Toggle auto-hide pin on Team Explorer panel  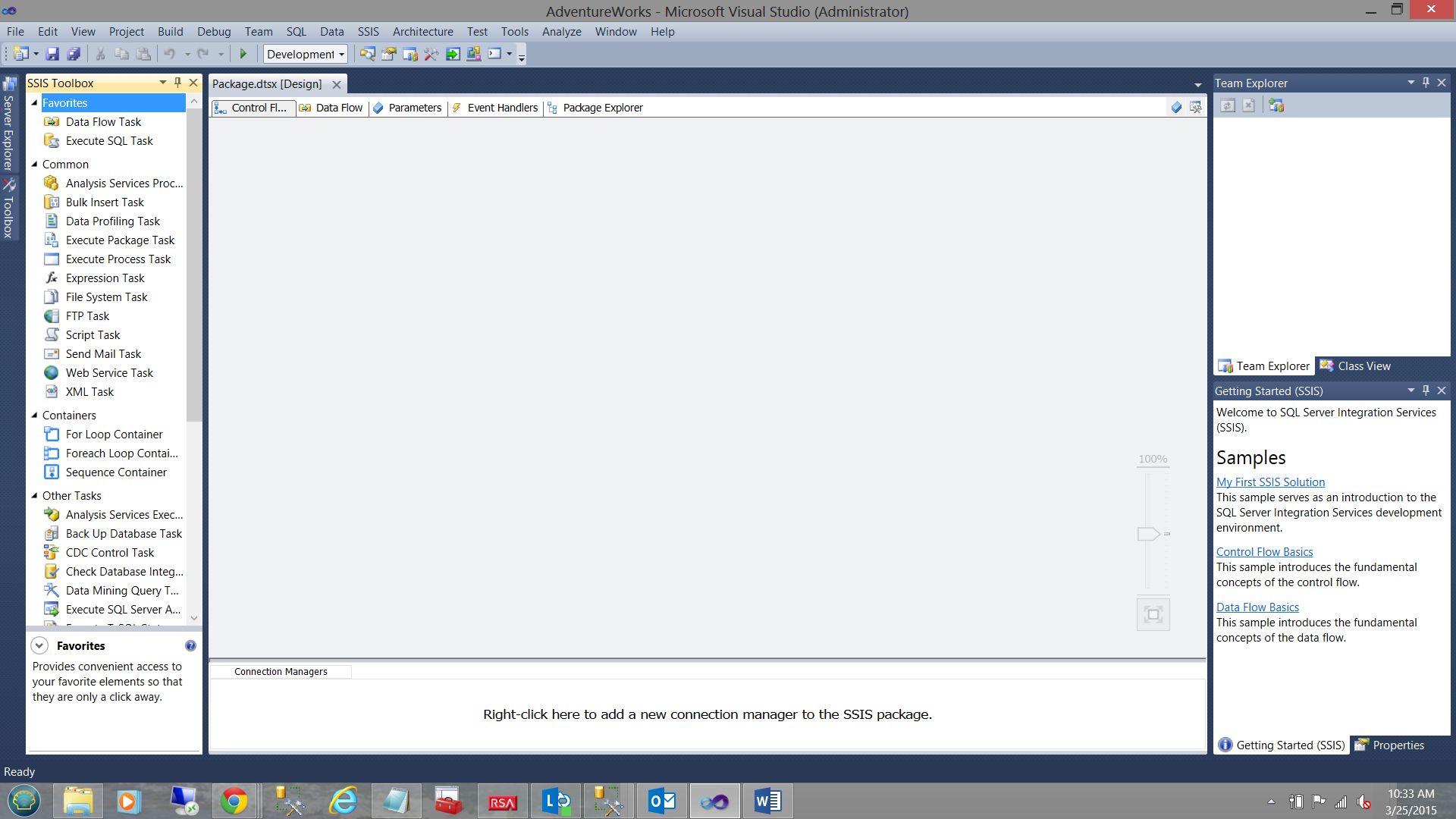[1426, 83]
